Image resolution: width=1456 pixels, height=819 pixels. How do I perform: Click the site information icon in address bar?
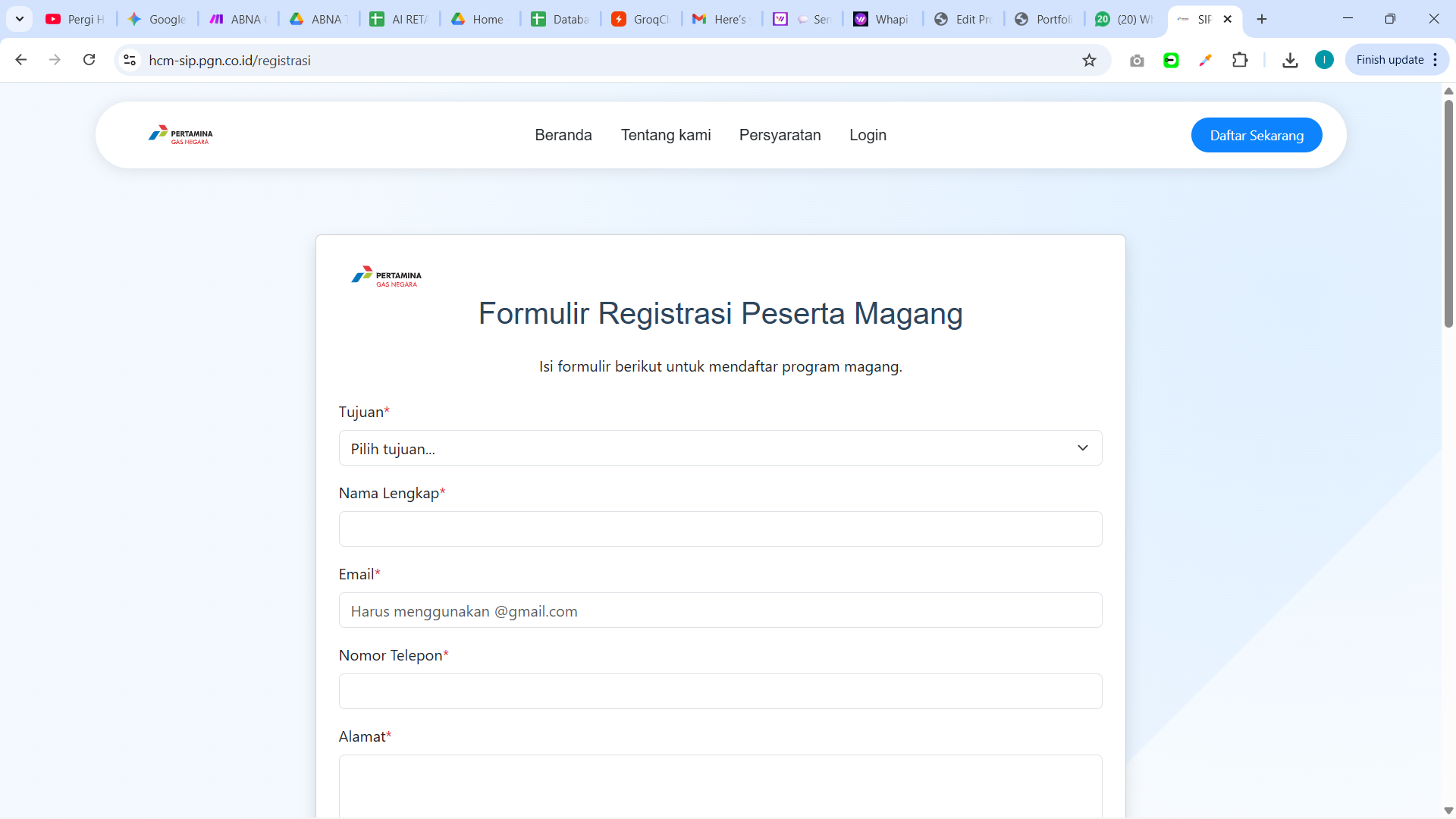(x=130, y=60)
